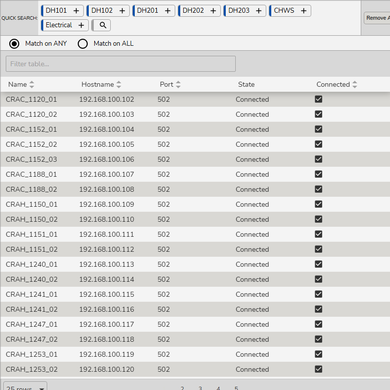Image resolution: width=390 pixels, height=390 pixels.
Task: Select Match on ANY radio button
Action: click(14, 44)
